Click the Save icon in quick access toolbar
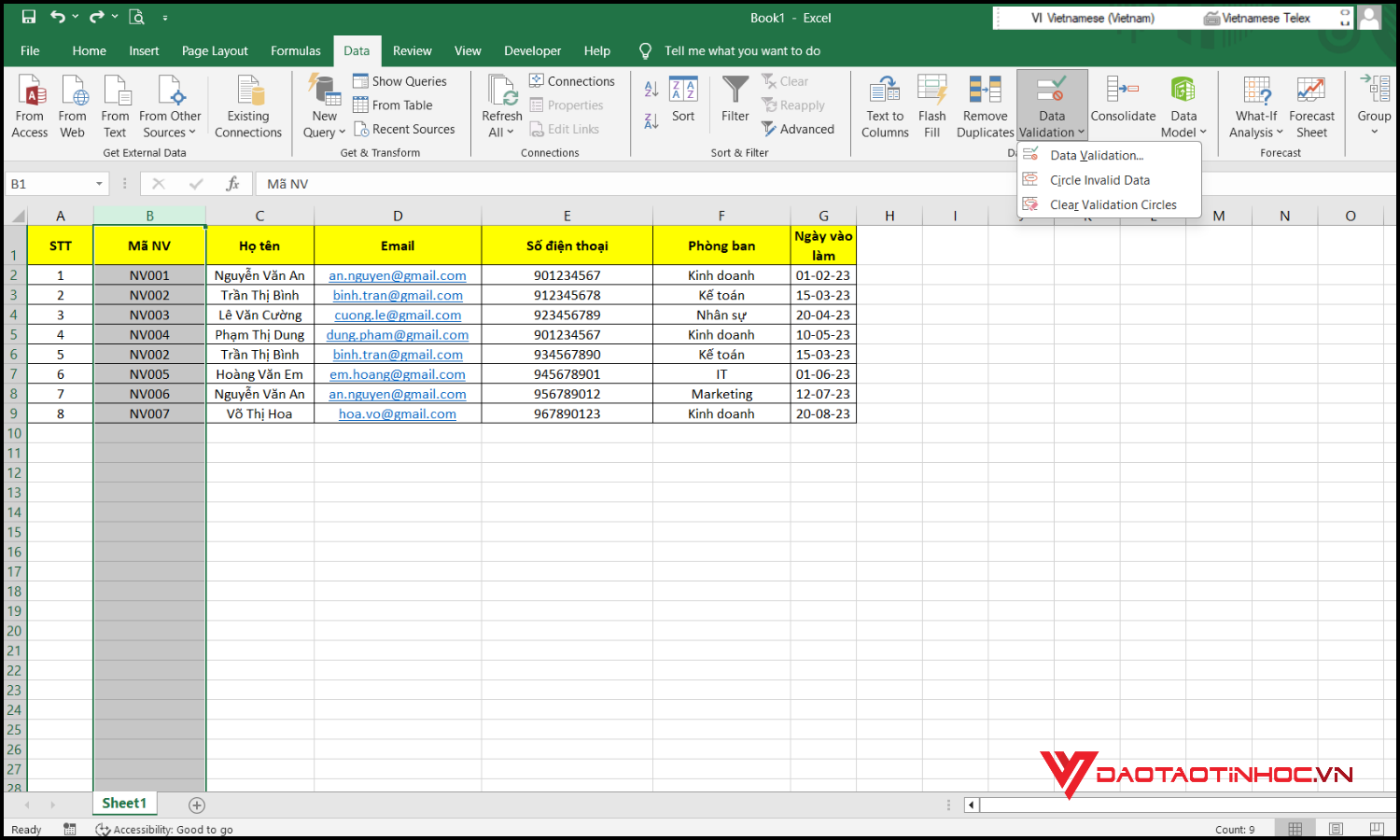The height and width of the screenshot is (840, 1400). (28, 17)
